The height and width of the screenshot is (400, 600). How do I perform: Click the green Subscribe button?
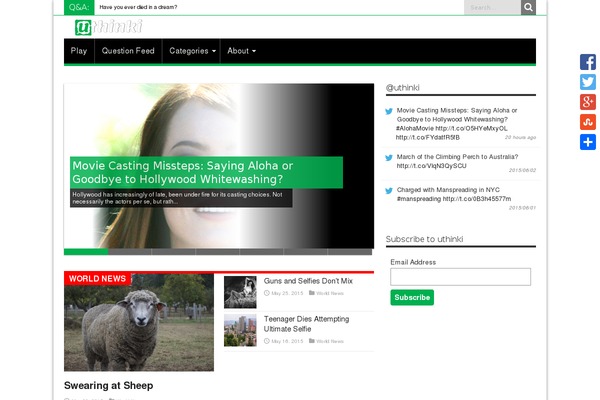point(412,297)
